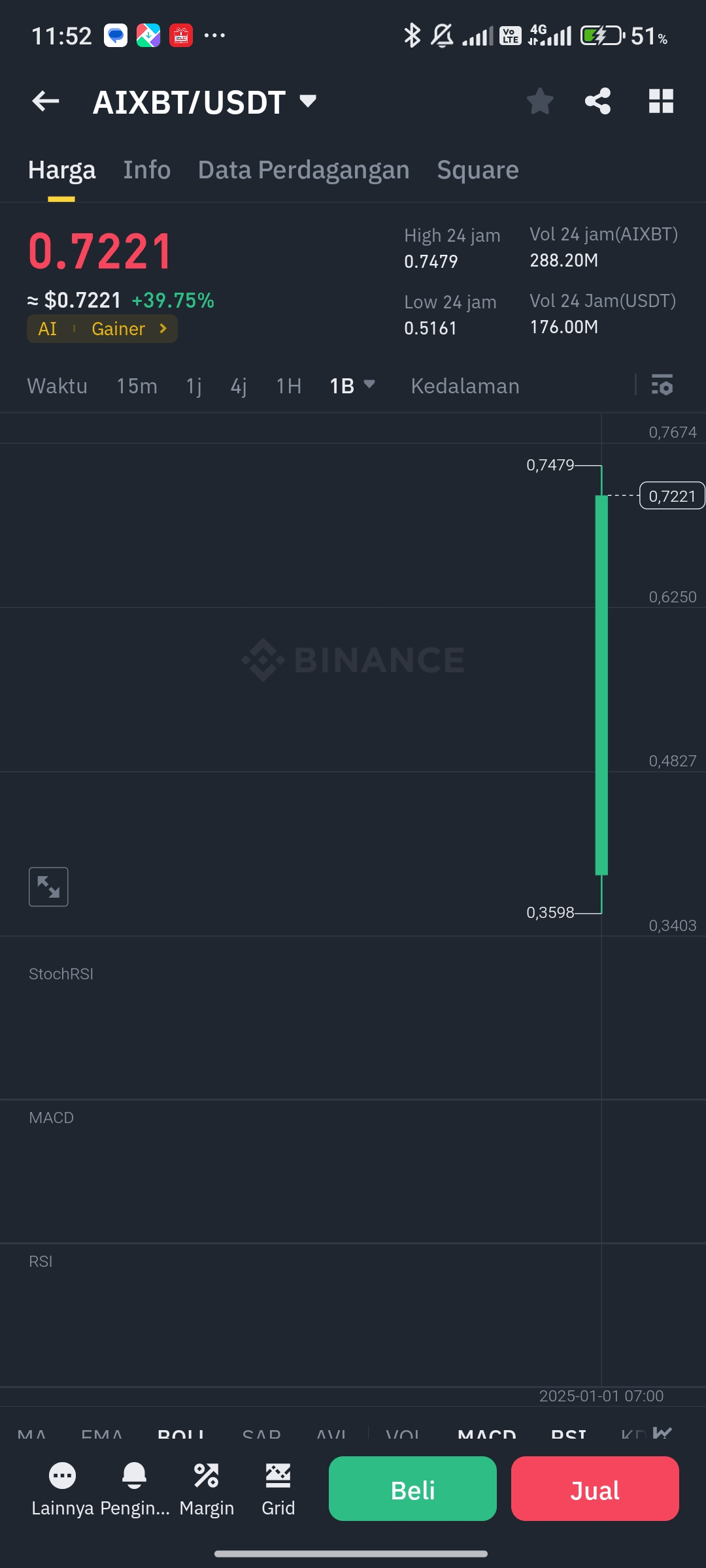Open chart settings icon
Image resolution: width=706 pixels, height=1568 pixels.
662,385
